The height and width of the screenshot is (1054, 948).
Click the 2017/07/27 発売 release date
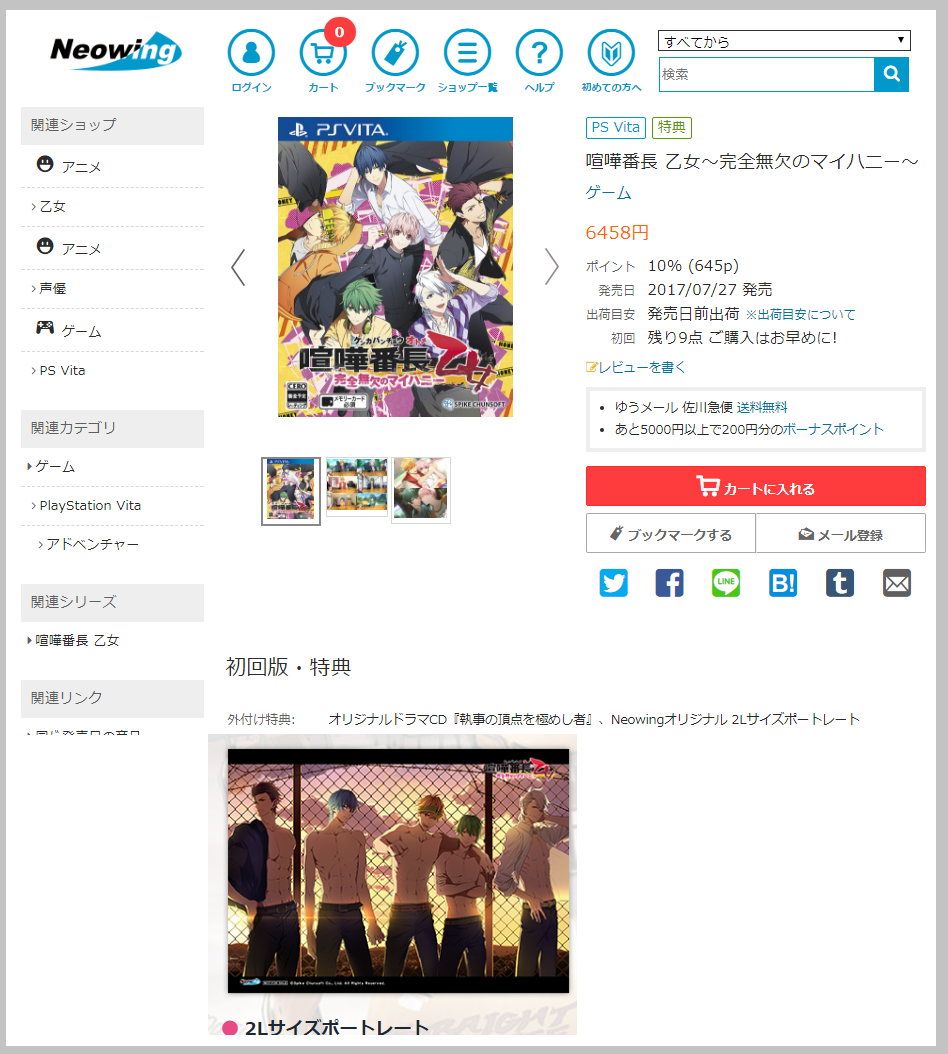(710, 290)
